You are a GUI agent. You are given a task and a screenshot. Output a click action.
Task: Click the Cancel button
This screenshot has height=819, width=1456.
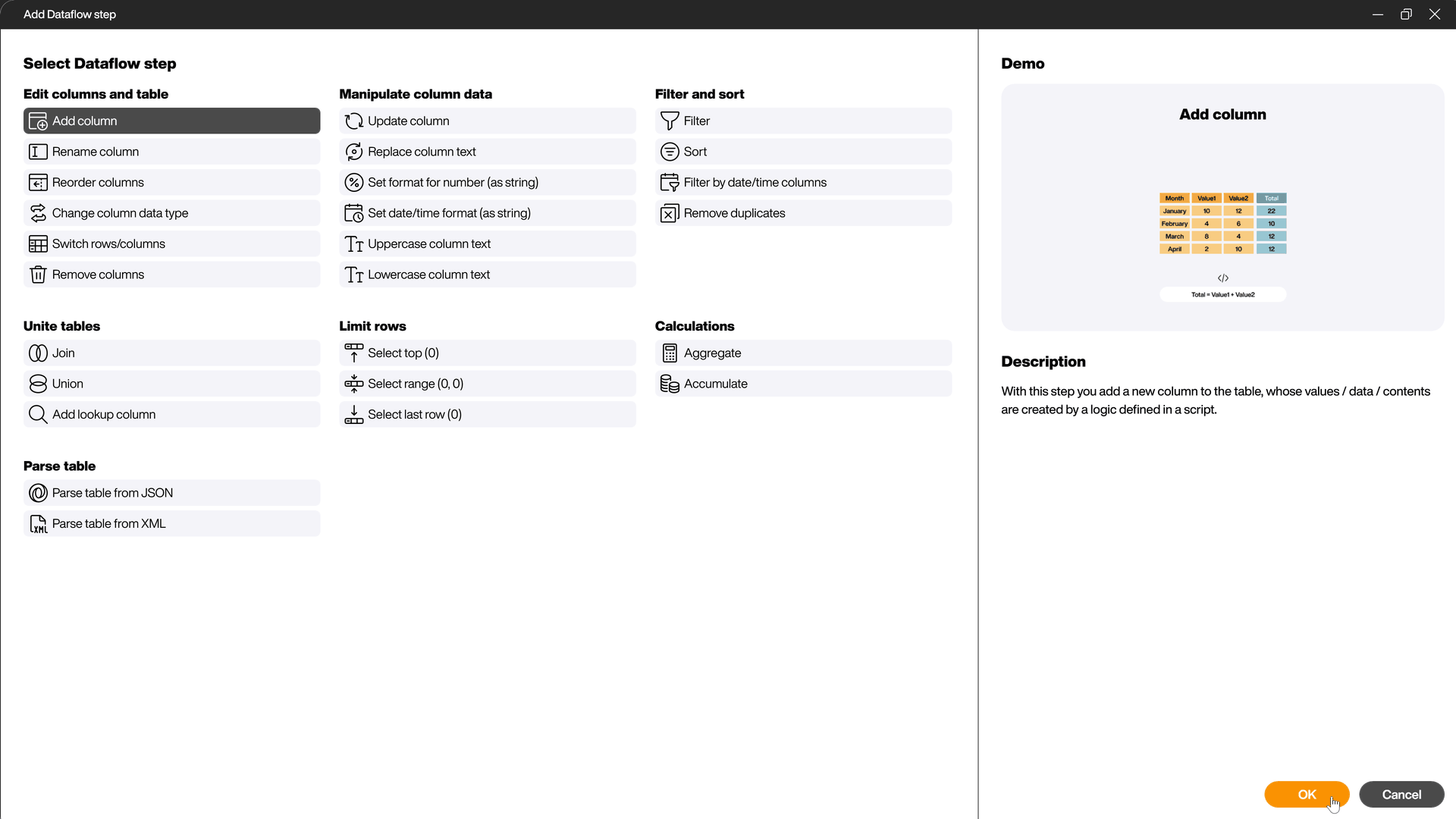1401,795
